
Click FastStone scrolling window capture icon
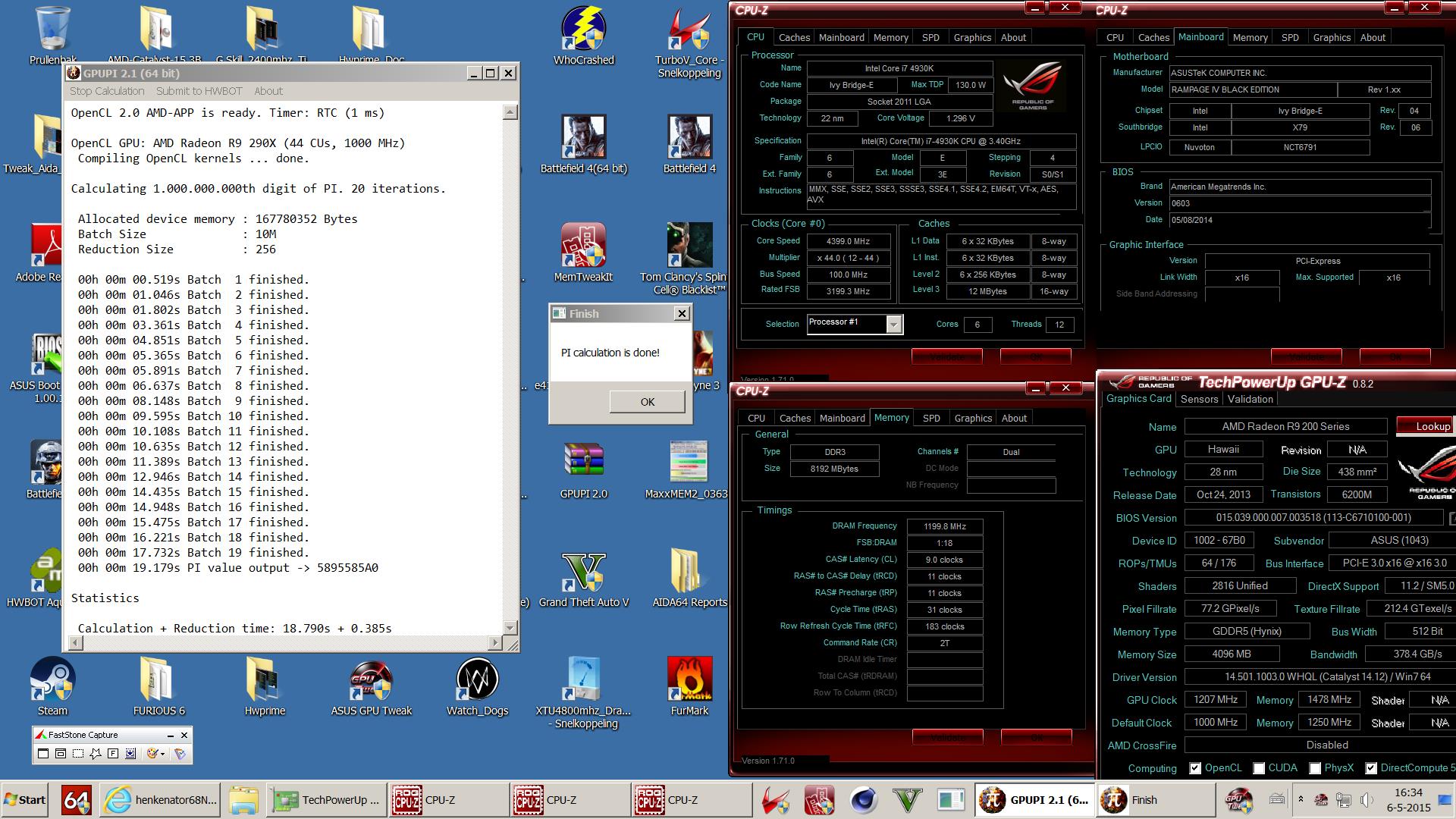(x=130, y=753)
